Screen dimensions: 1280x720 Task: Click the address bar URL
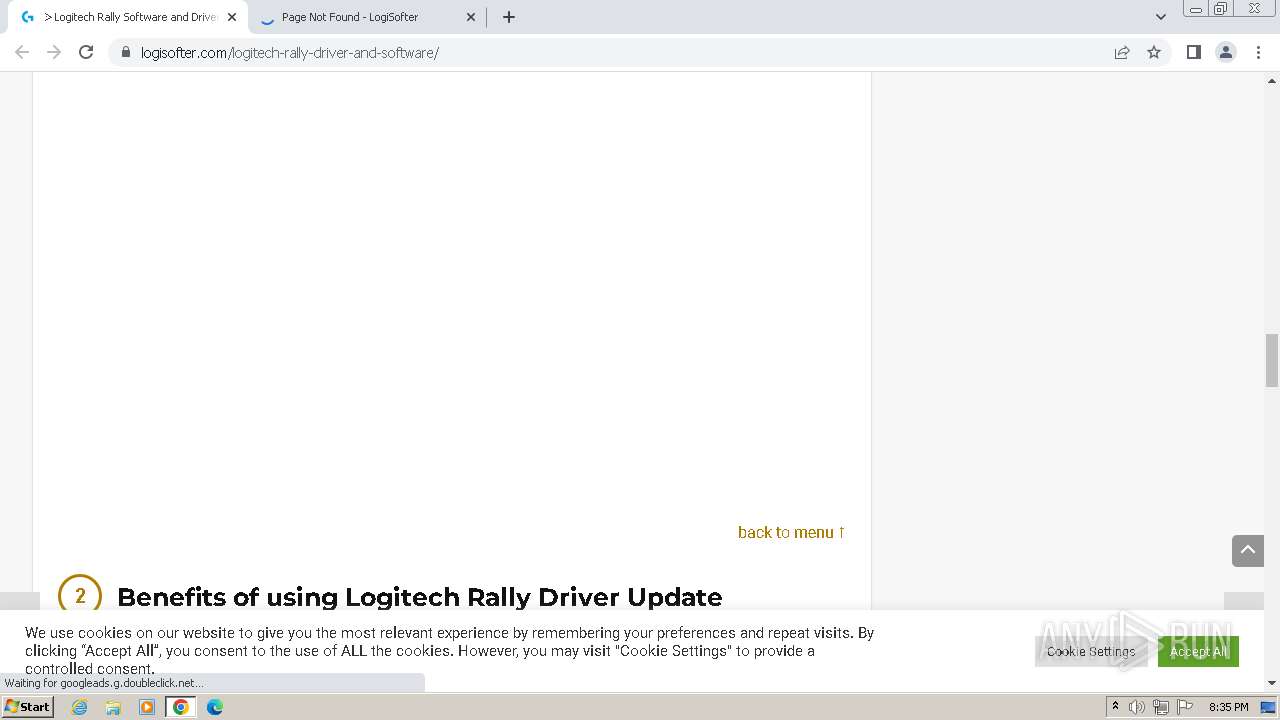pos(290,52)
